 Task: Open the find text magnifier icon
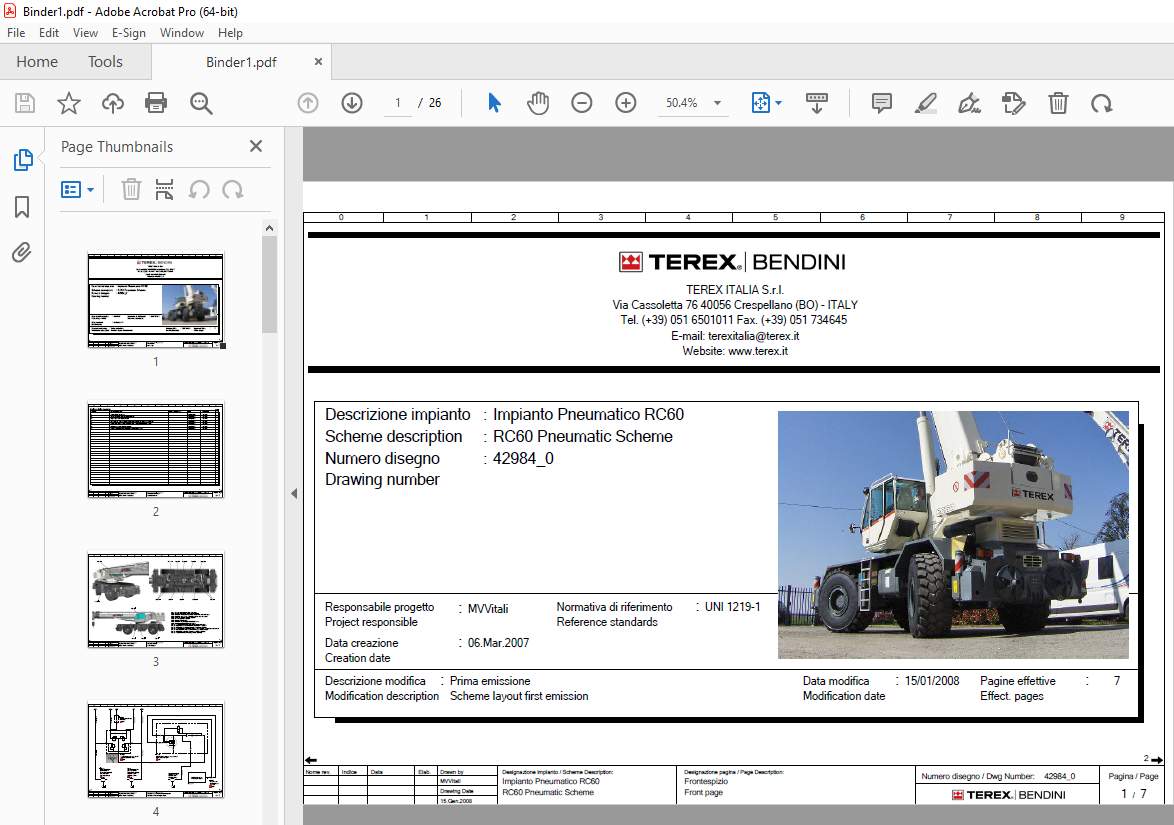click(x=201, y=103)
